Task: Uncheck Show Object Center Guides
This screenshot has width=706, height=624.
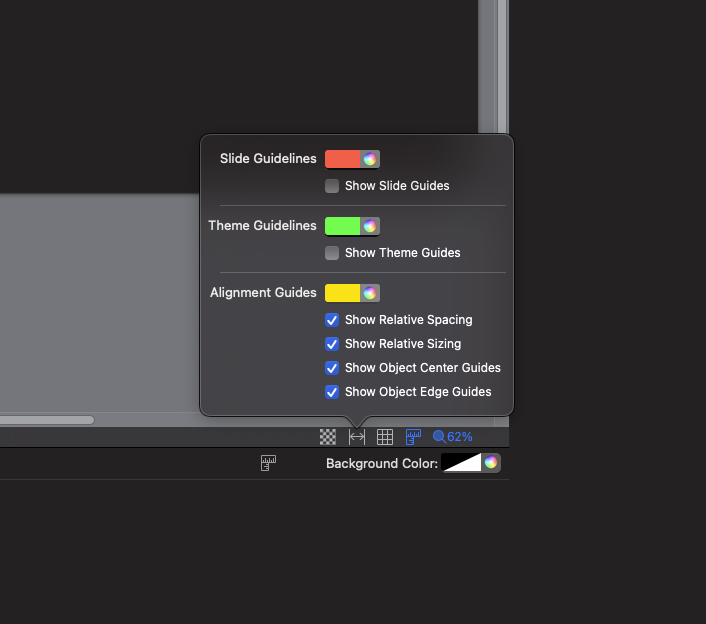Action: [332, 368]
